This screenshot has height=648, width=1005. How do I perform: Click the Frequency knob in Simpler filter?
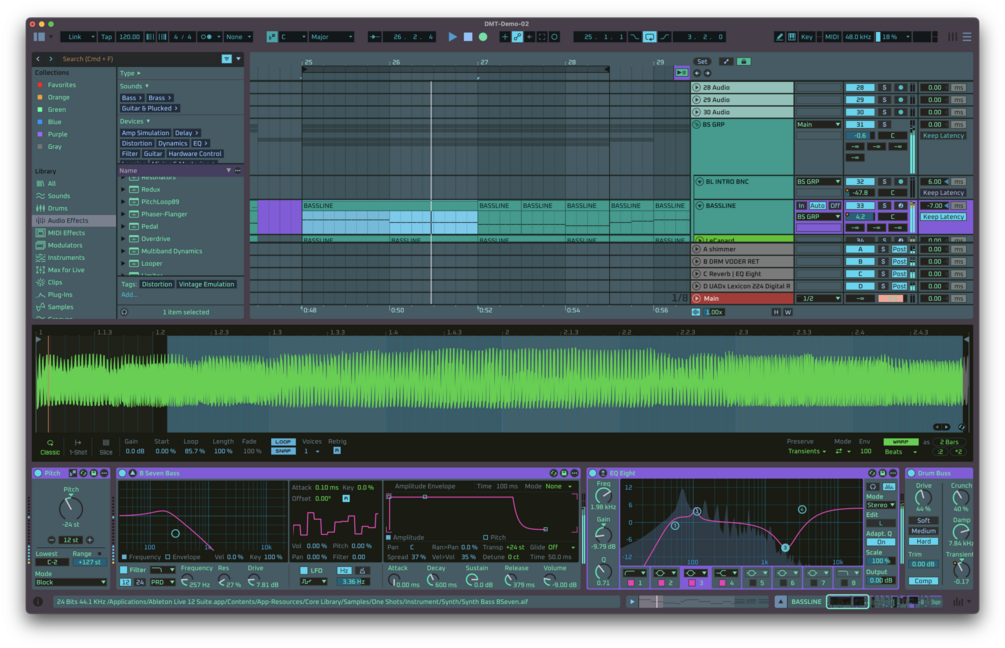coord(187,581)
